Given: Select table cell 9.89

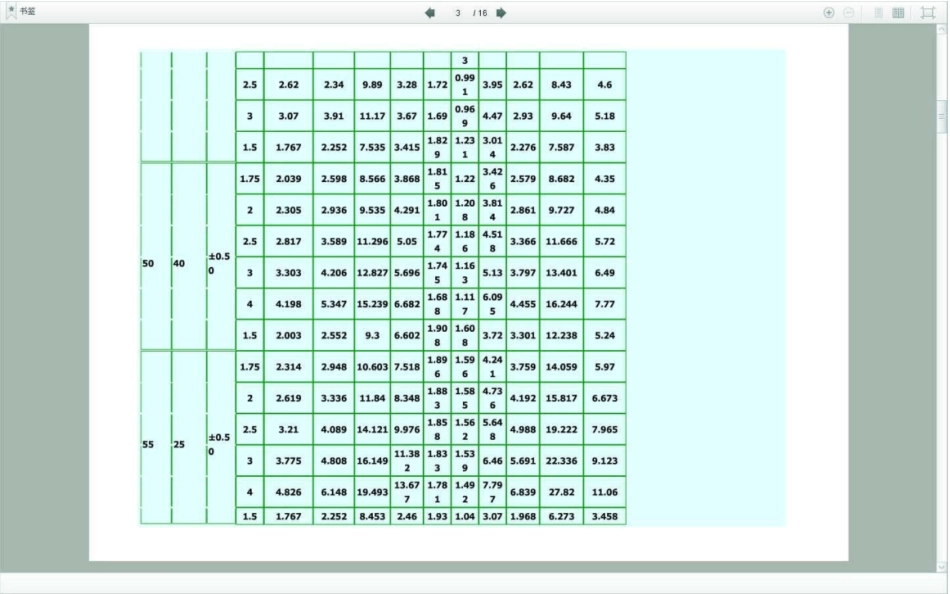Looking at the screenshot, I should [x=372, y=85].
